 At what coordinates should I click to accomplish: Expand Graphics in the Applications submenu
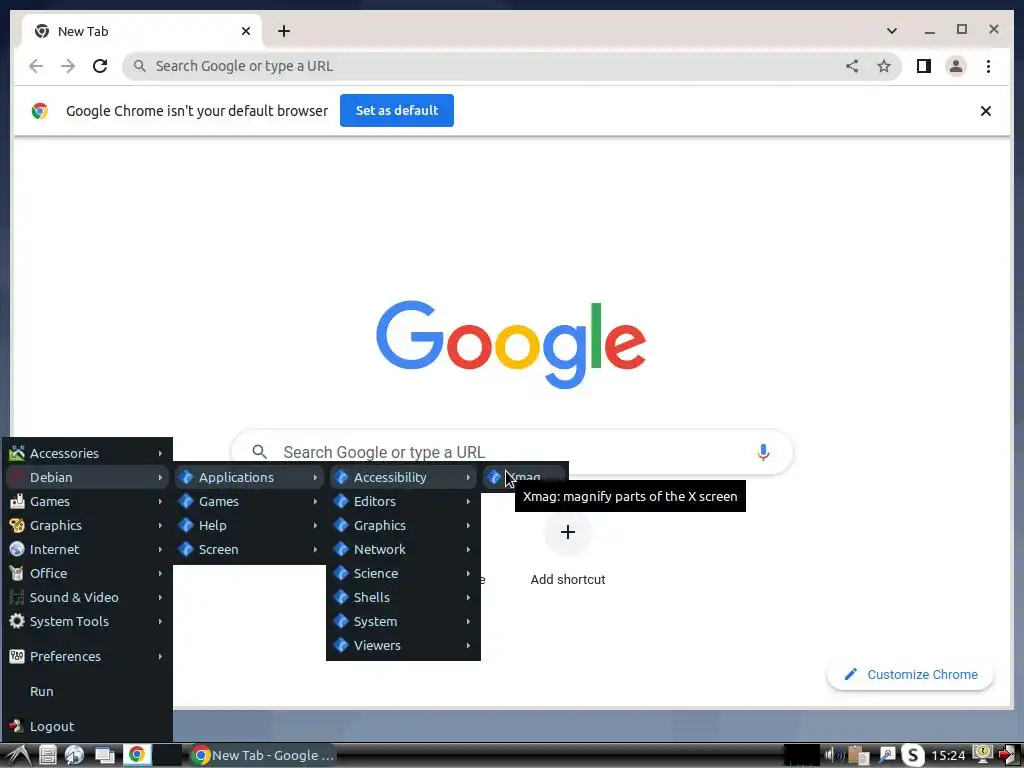pos(403,525)
